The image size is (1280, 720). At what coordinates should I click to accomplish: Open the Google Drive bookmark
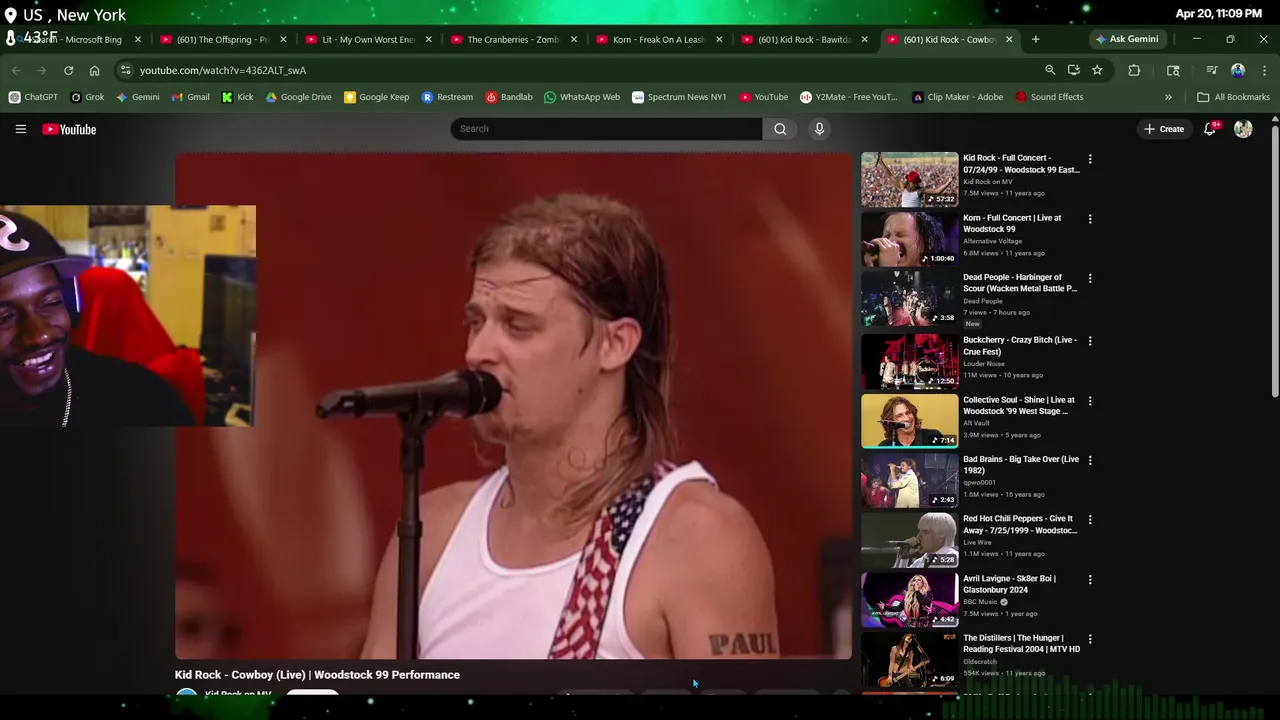click(298, 97)
